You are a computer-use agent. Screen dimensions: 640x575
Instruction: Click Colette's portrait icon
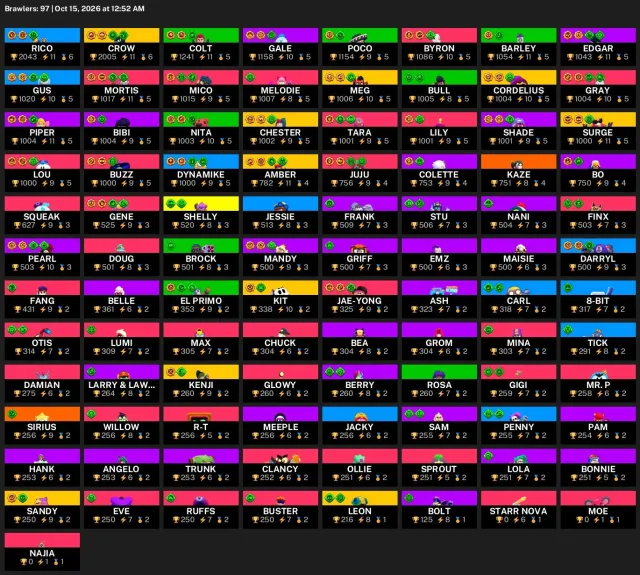(x=439, y=164)
